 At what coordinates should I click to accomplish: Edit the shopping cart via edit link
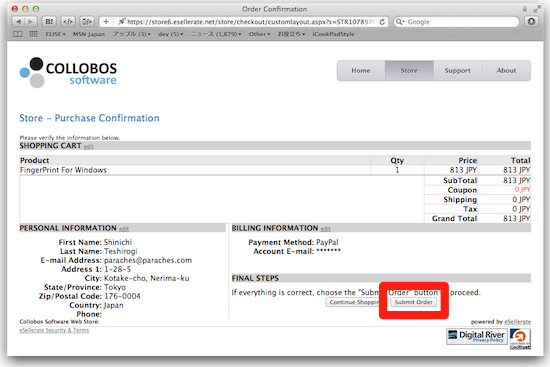88,147
